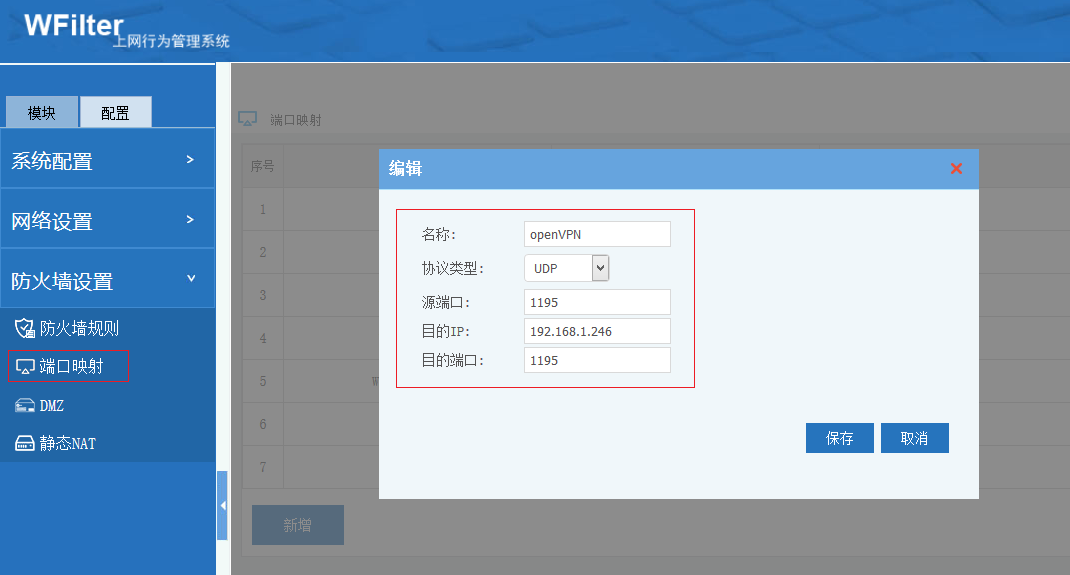1070x575 pixels.
Task: Expand the 网络设置 menu section
Action: [107, 220]
